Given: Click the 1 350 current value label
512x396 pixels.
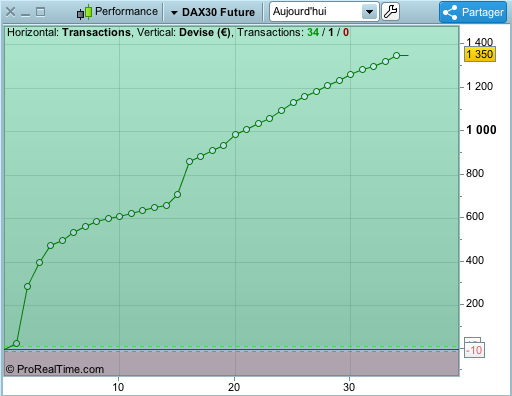Looking at the screenshot, I should (x=480, y=54).
